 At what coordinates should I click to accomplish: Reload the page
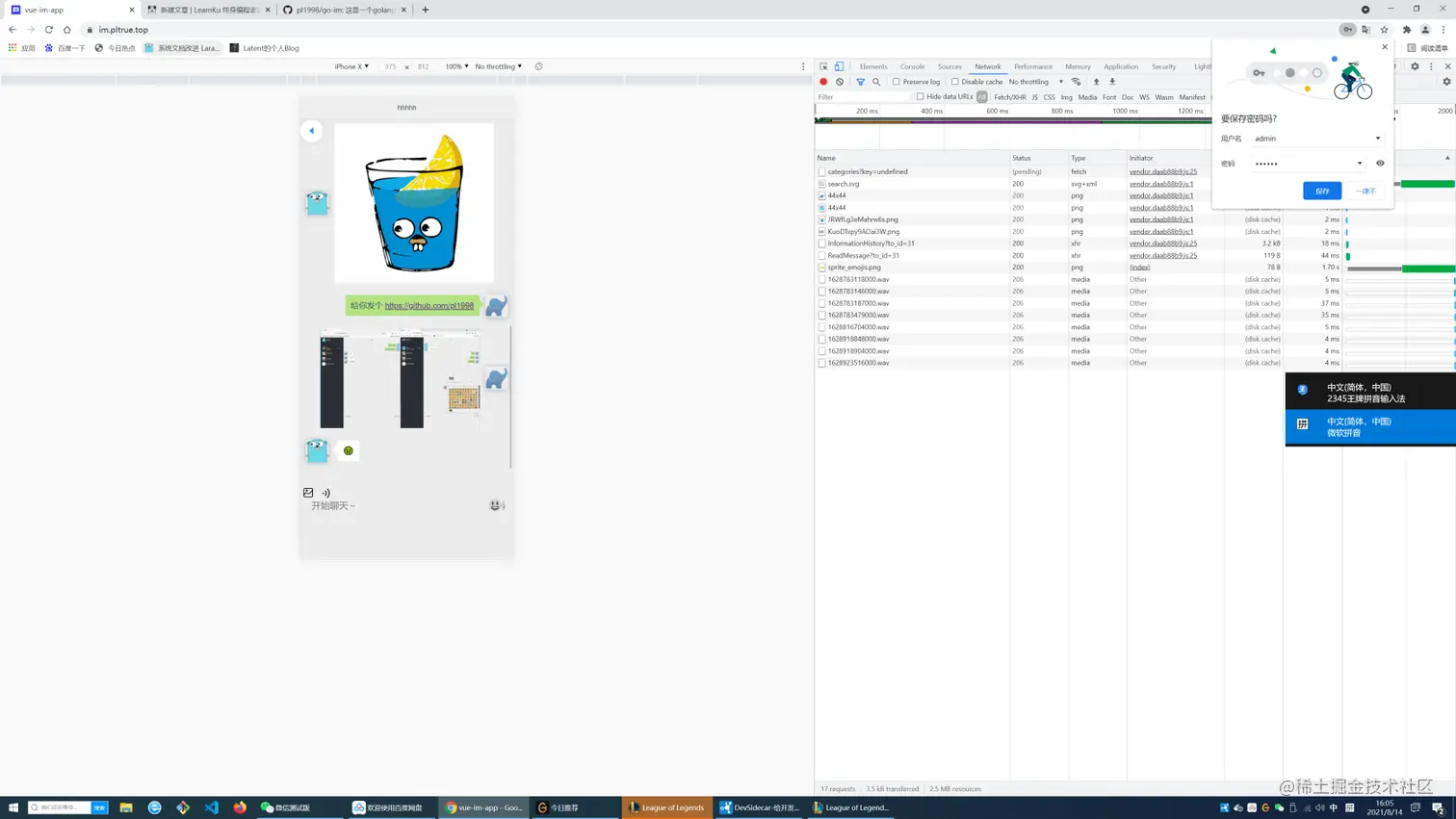coord(49,30)
